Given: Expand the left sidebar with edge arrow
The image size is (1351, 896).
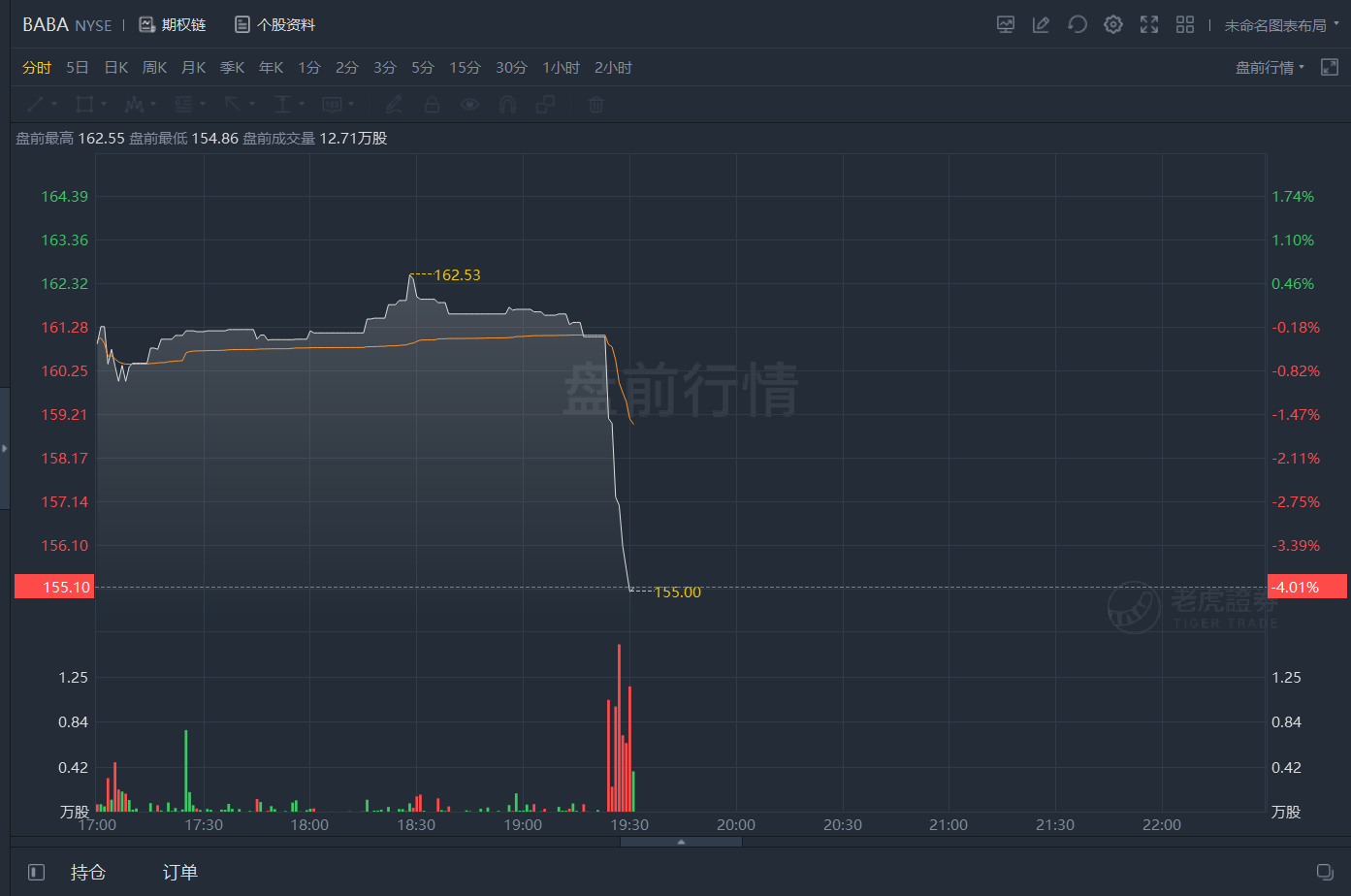Looking at the screenshot, I should [x=5, y=448].
